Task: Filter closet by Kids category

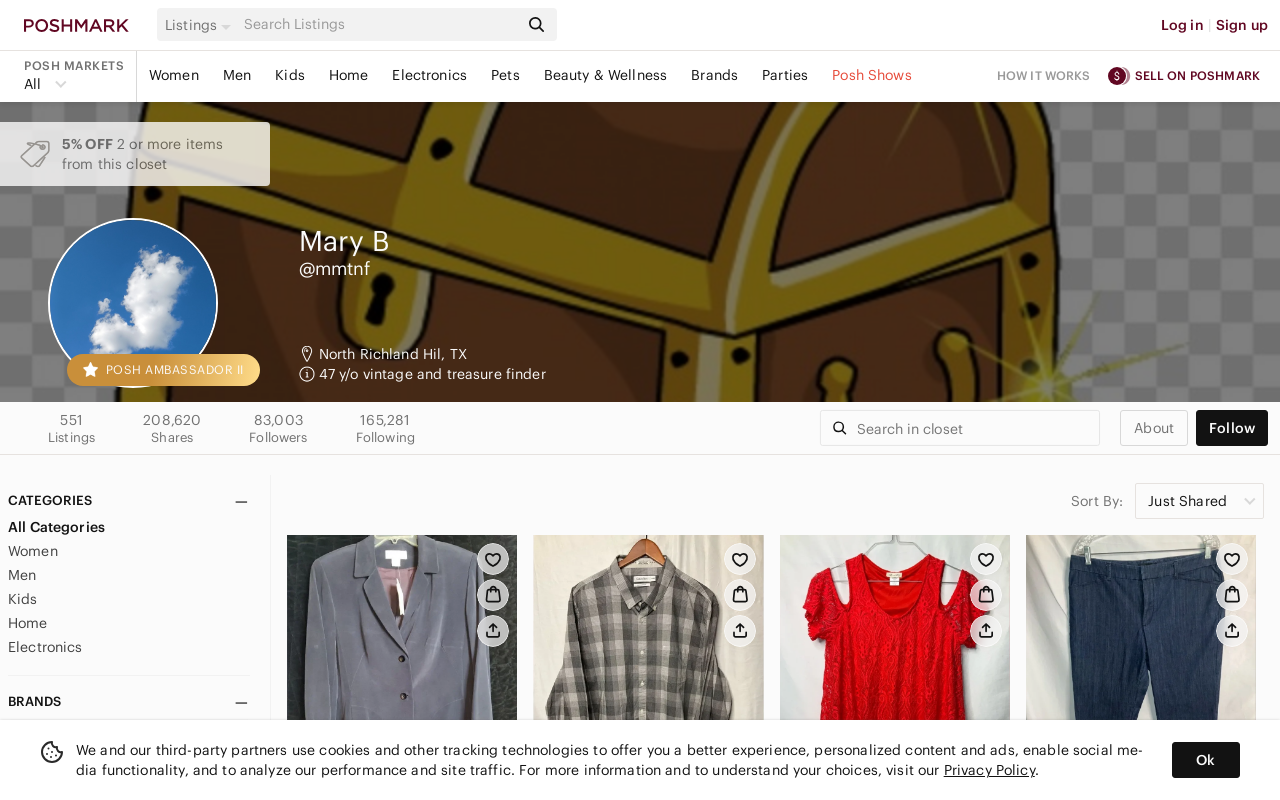Action: pos(22,599)
